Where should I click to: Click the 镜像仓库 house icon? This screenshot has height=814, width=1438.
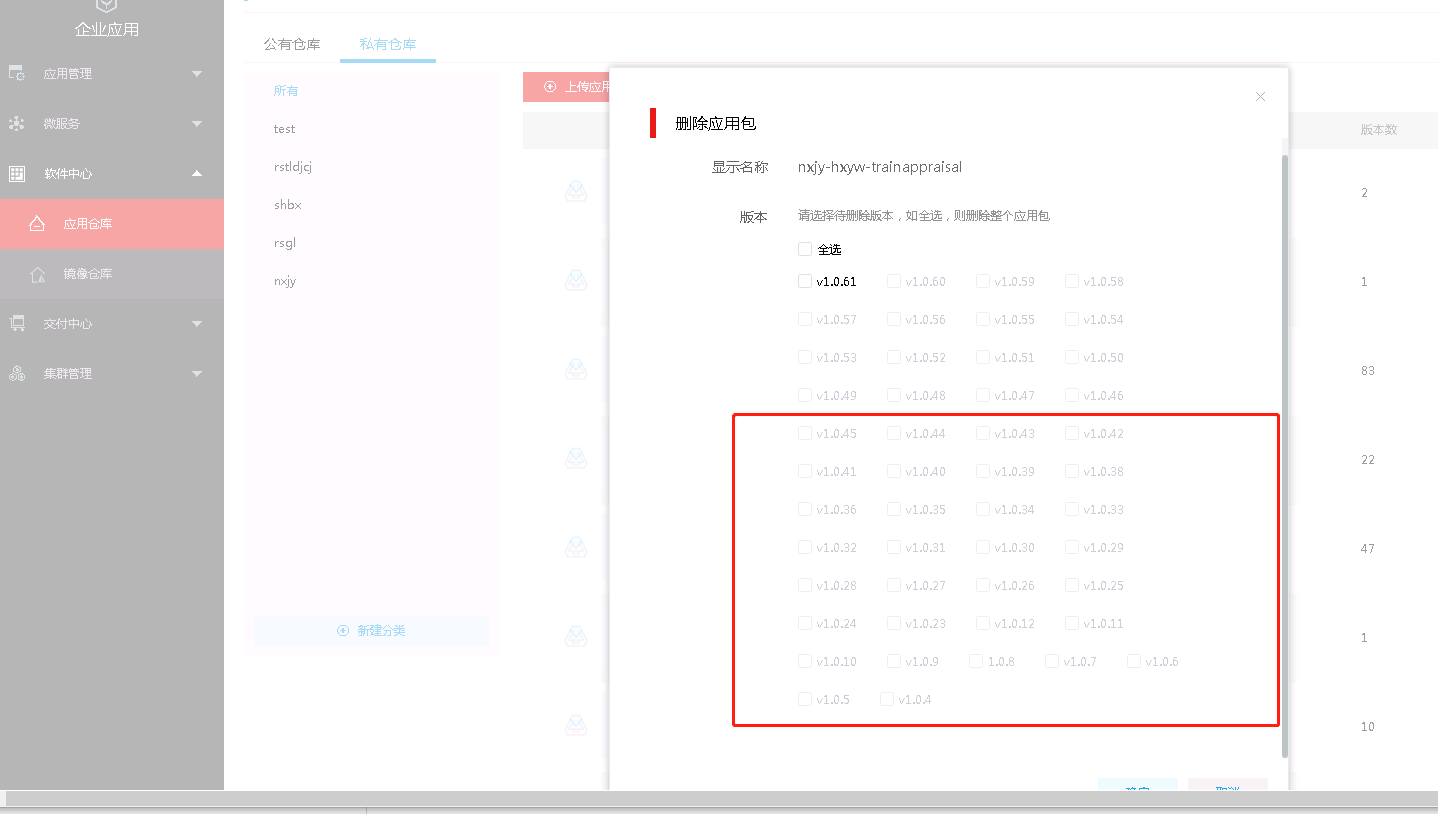tap(37, 274)
